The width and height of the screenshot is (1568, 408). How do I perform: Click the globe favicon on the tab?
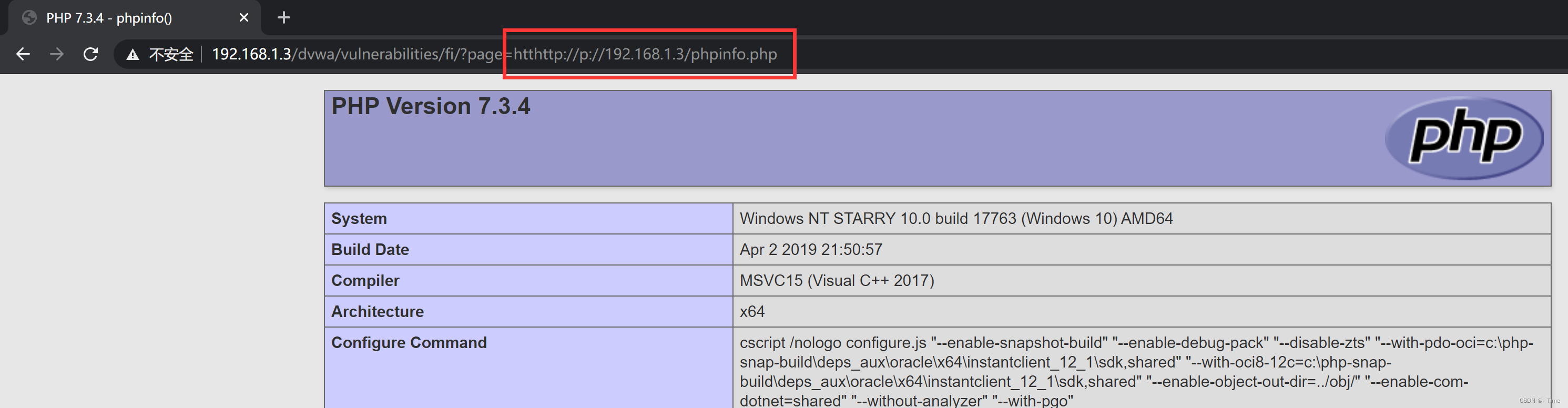[x=29, y=18]
